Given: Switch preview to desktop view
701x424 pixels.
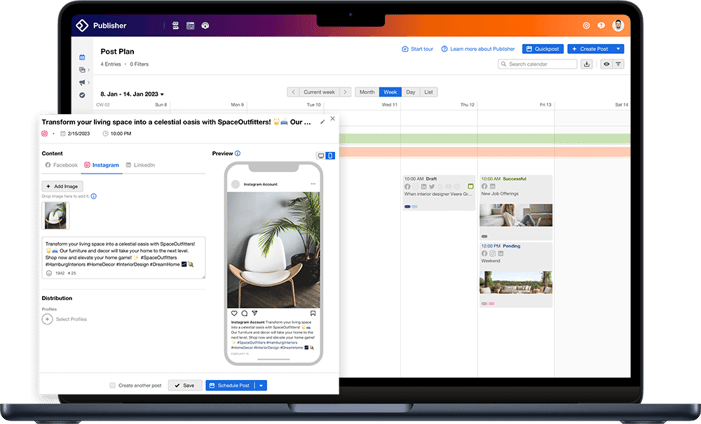Looking at the screenshot, I should [x=321, y=156].
